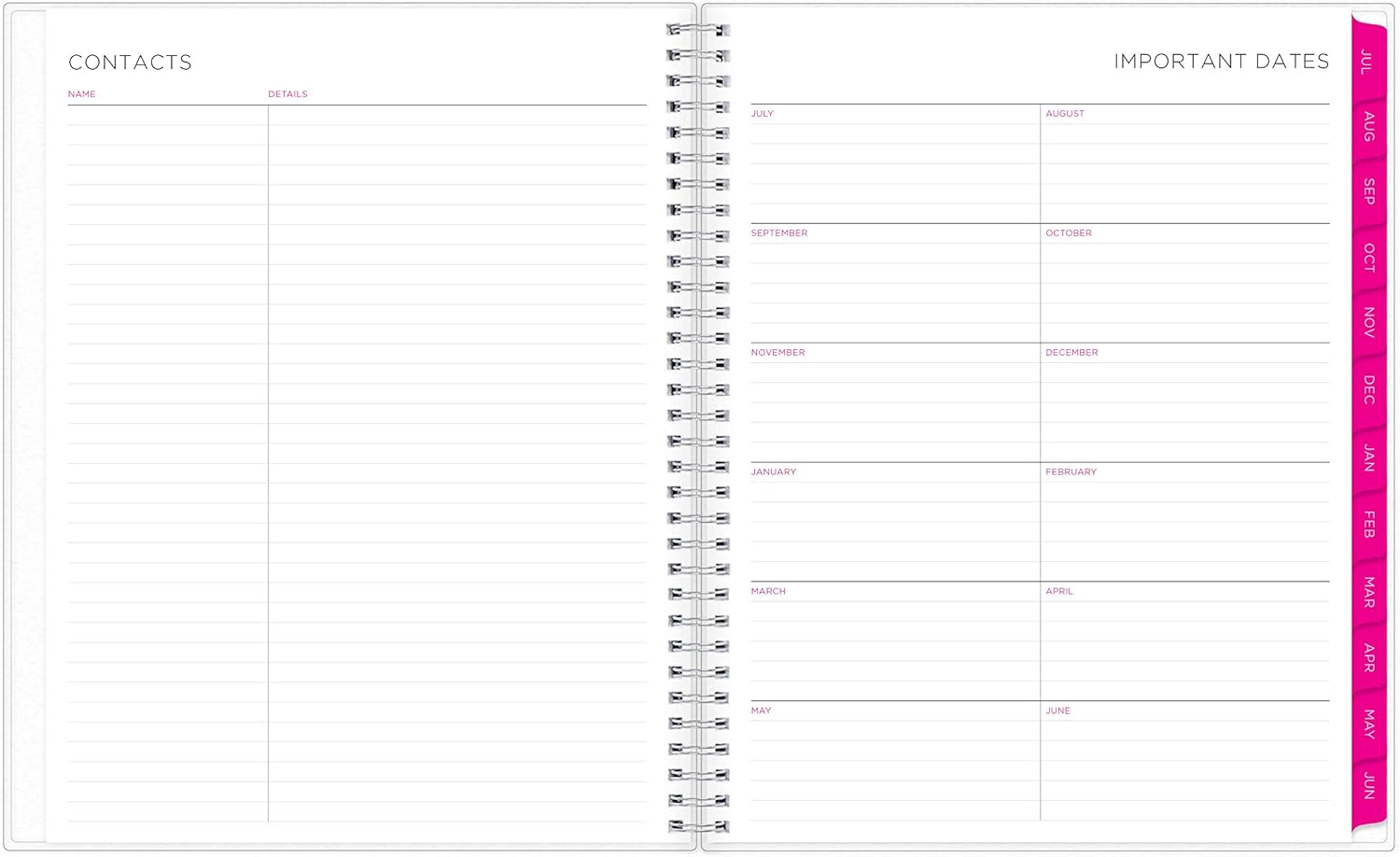This screenshot has height=857, width=1400.
Task: Click the SEPTEMBER section label
Action: 779,233
